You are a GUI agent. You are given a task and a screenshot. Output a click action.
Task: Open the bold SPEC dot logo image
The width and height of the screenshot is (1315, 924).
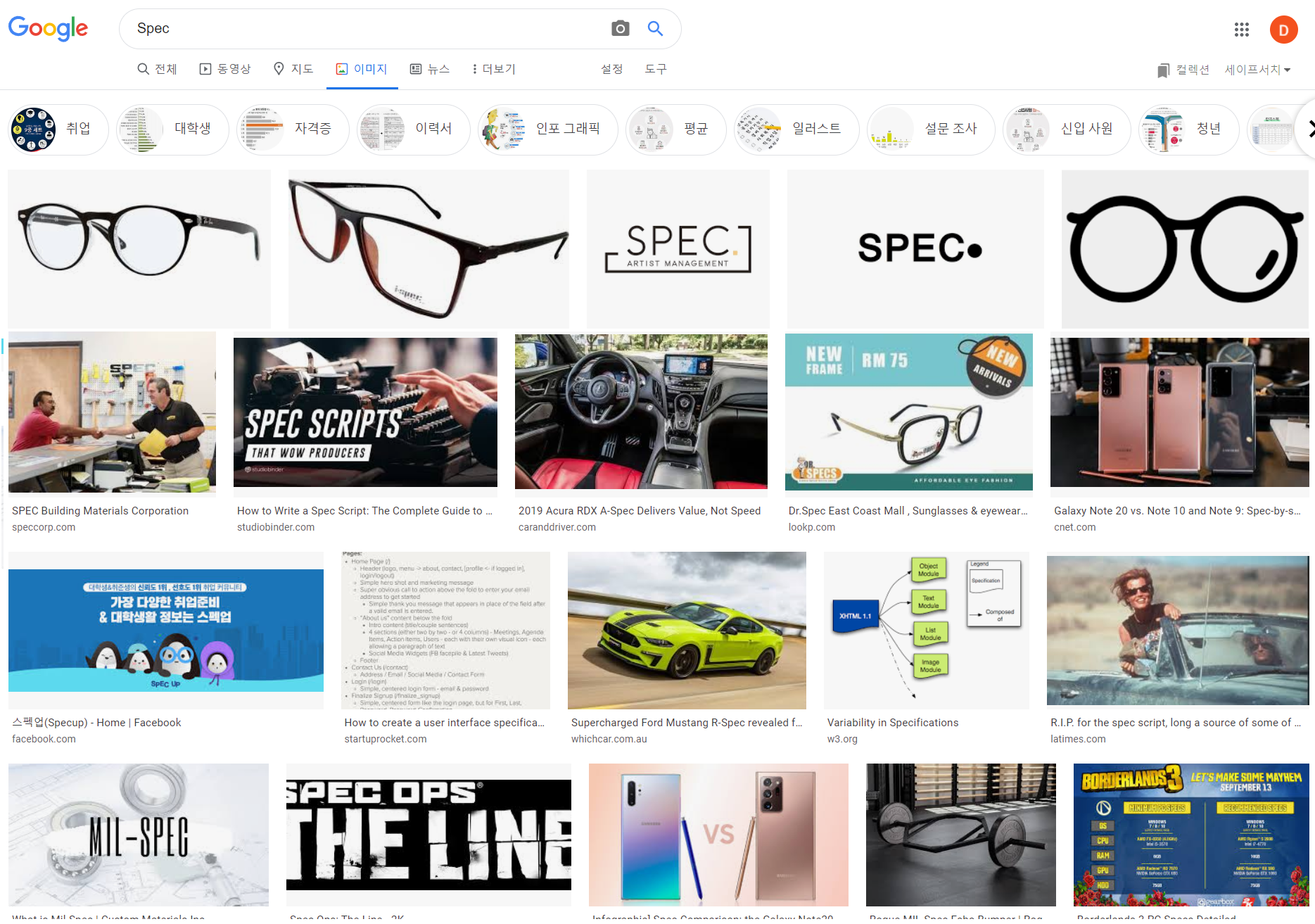[915, 248]
